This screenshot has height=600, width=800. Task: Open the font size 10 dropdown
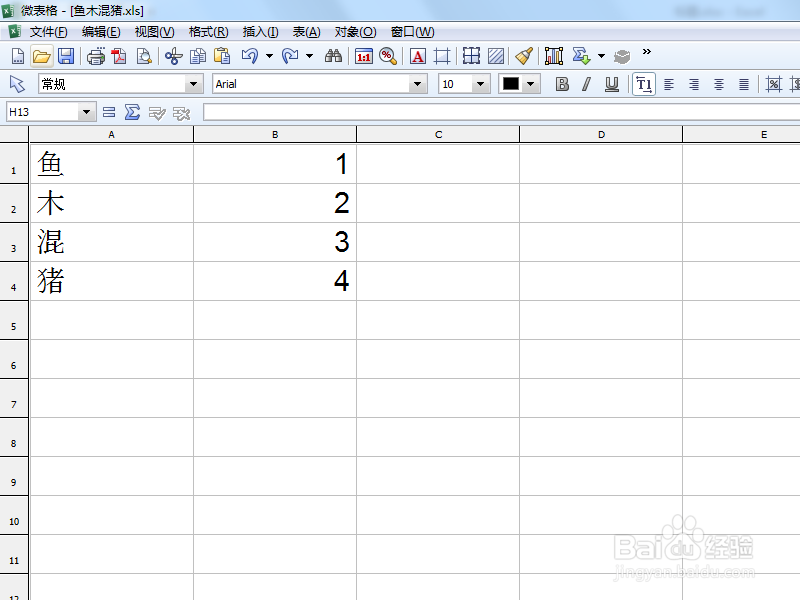click(x=480, y=84)
